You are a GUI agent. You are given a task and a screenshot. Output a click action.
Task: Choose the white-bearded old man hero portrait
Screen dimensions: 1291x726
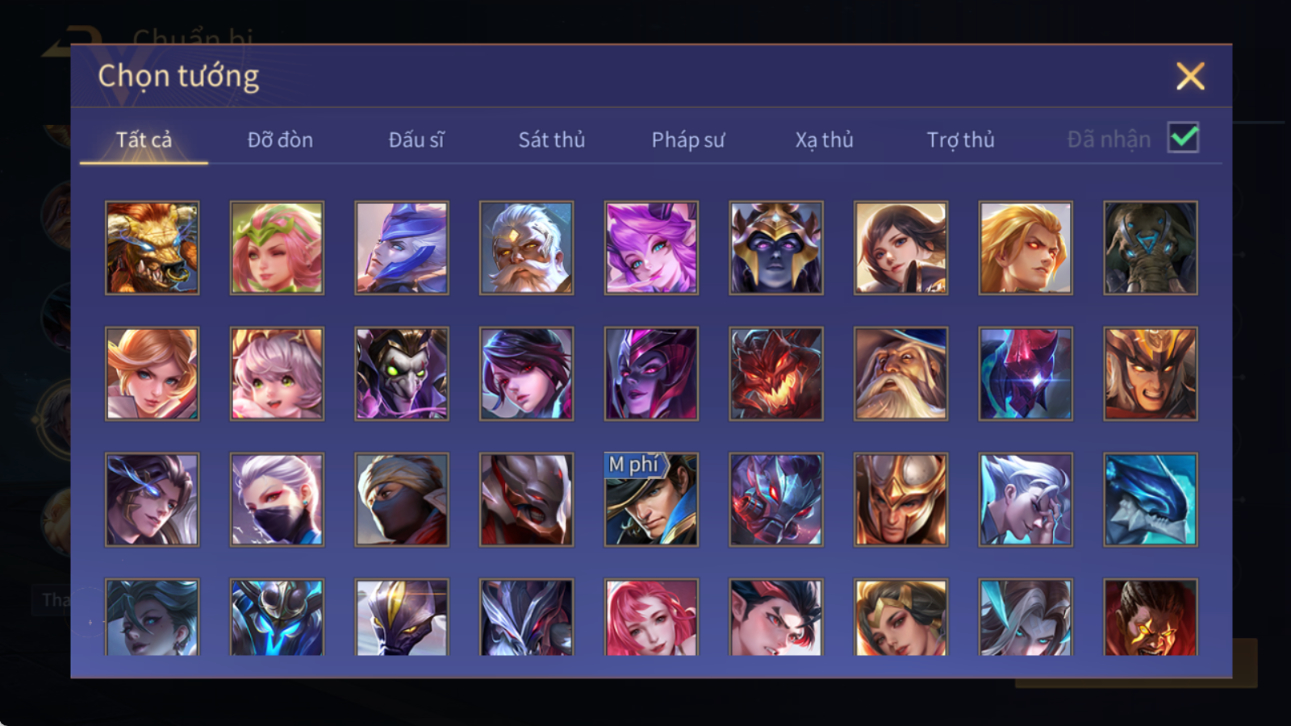(x=526, y=248)
